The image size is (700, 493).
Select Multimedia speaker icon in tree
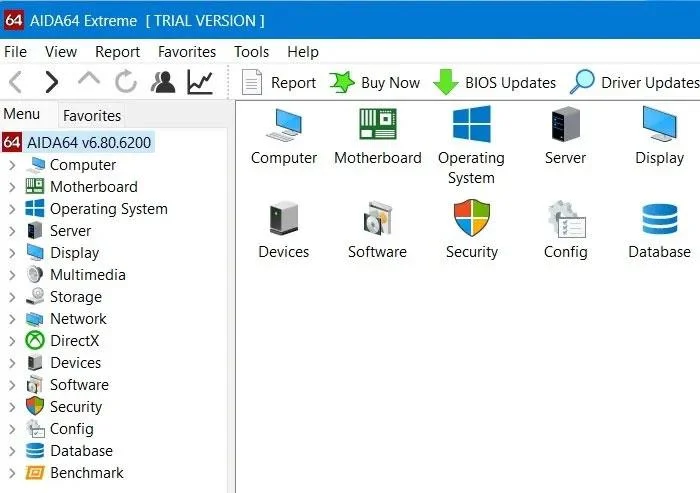tap(35, 275)
